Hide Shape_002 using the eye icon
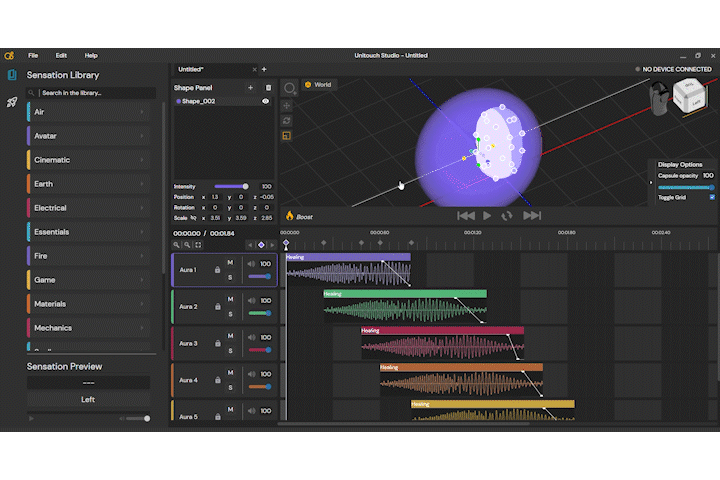The height and width of the screenshot is (480, 720). tap(265, 101)
